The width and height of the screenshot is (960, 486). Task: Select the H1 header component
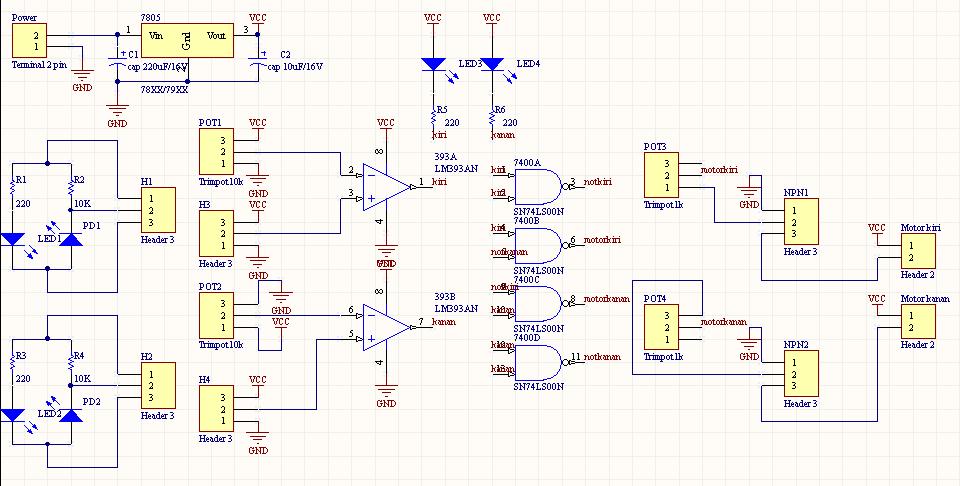(x=158, y=211)
